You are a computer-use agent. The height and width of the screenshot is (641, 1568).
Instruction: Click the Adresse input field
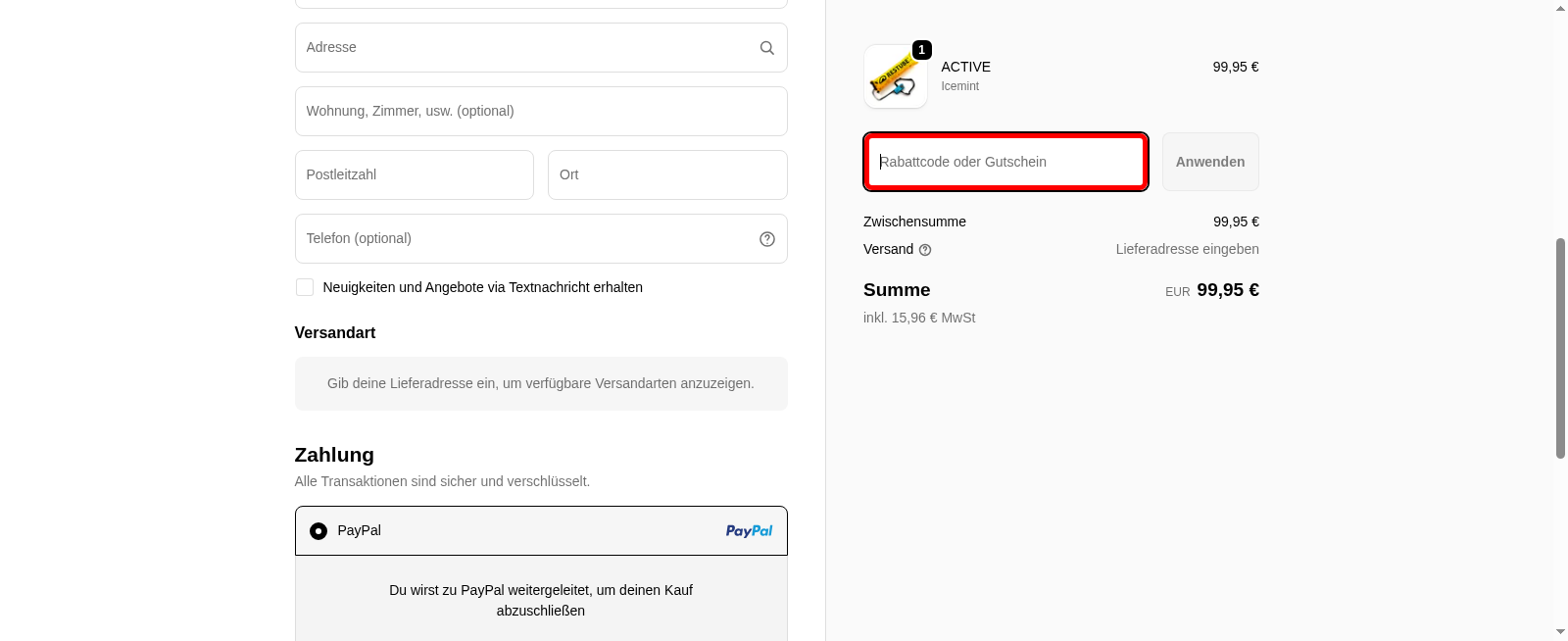[x=541, y=47]
